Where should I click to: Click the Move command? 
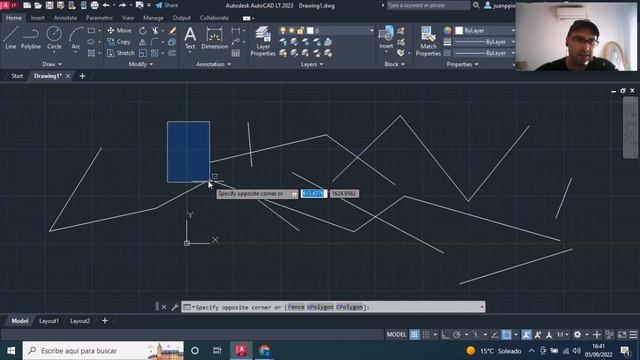coord(119,31)
